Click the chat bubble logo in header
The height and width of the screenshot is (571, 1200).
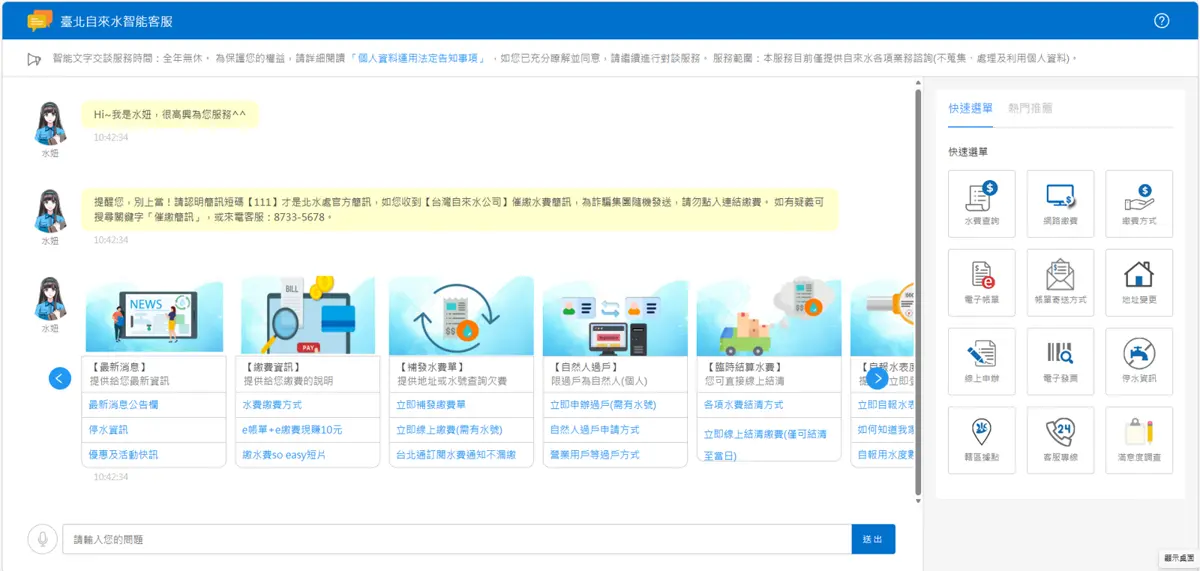point(39,19)
